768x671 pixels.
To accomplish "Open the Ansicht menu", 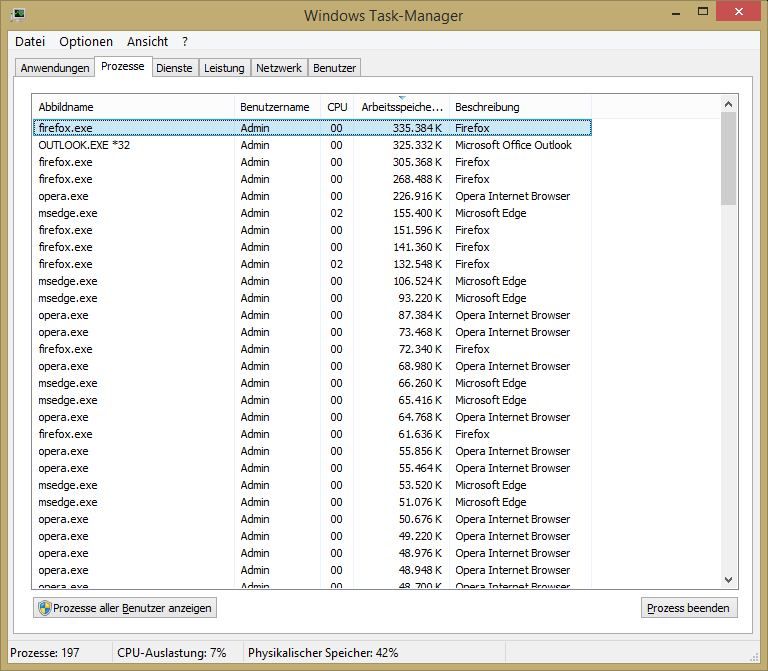I will tap(147, 42).
